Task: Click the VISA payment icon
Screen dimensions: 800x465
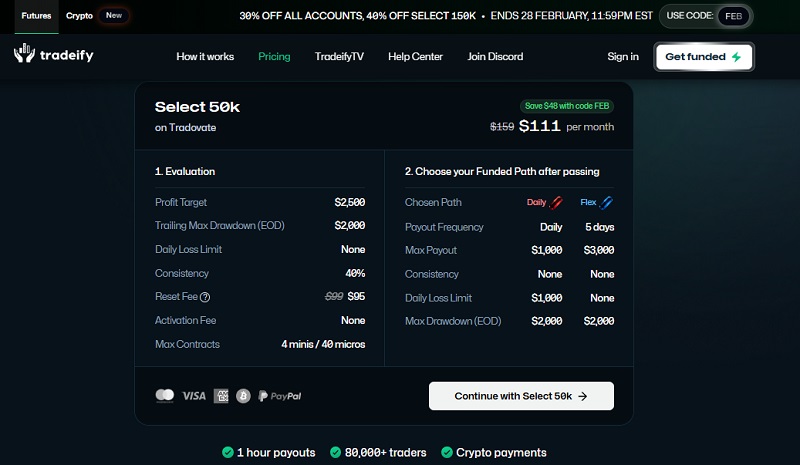Action: point(194,396)
